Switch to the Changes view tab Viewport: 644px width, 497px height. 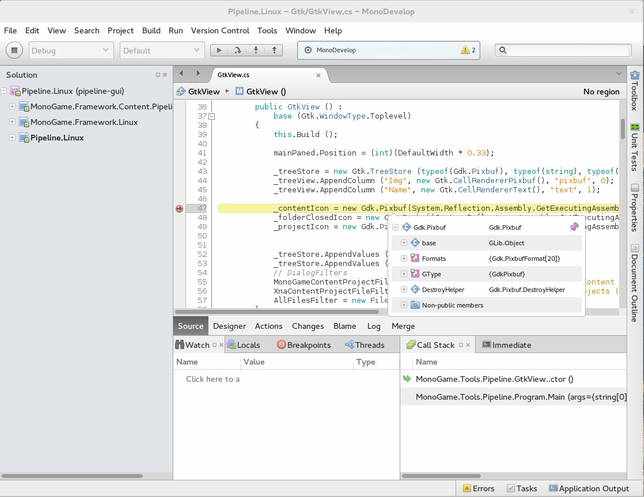pos(308,326)
